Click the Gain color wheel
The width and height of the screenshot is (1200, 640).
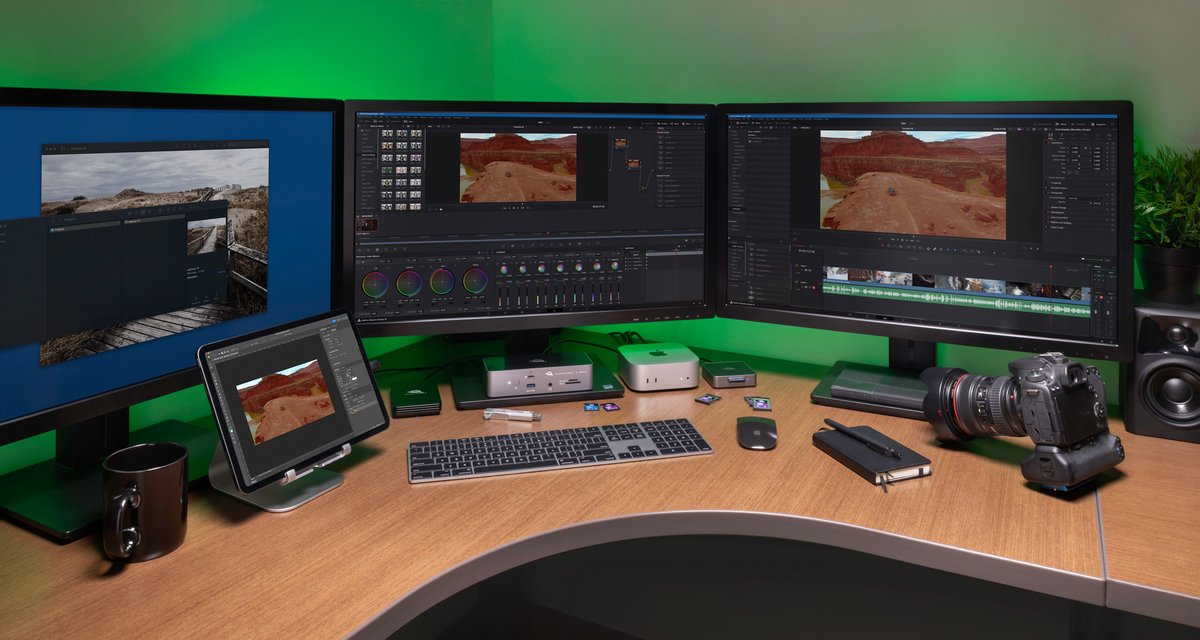point(442,281)
